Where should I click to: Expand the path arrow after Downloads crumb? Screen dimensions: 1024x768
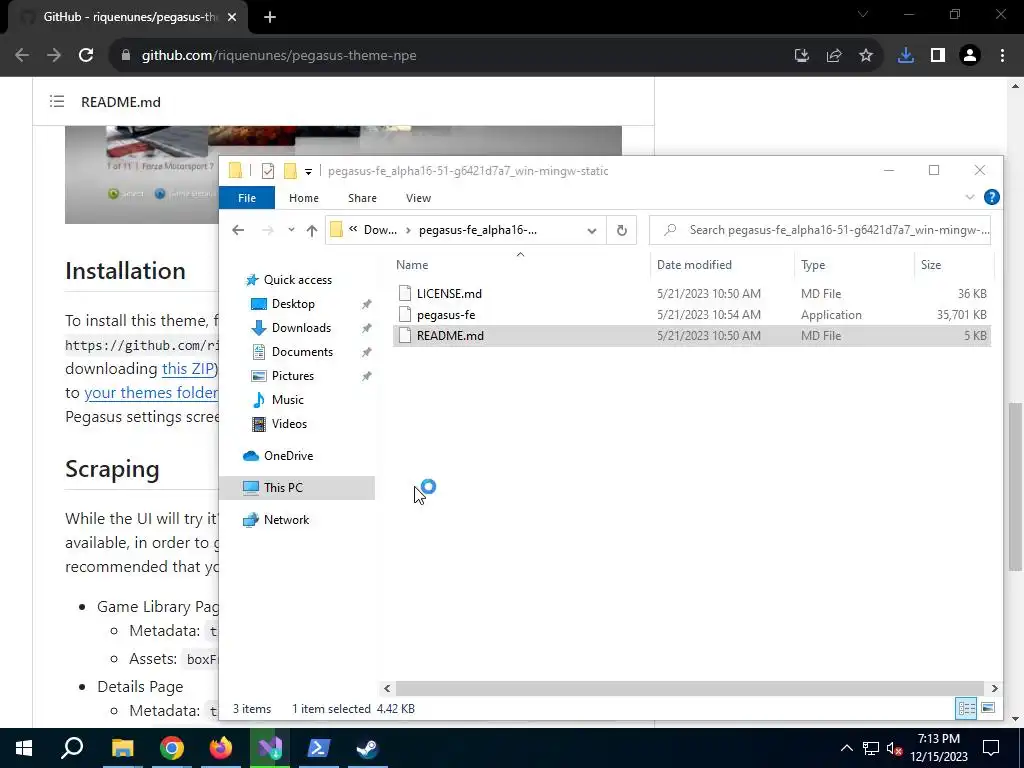(x=408, y=230)
